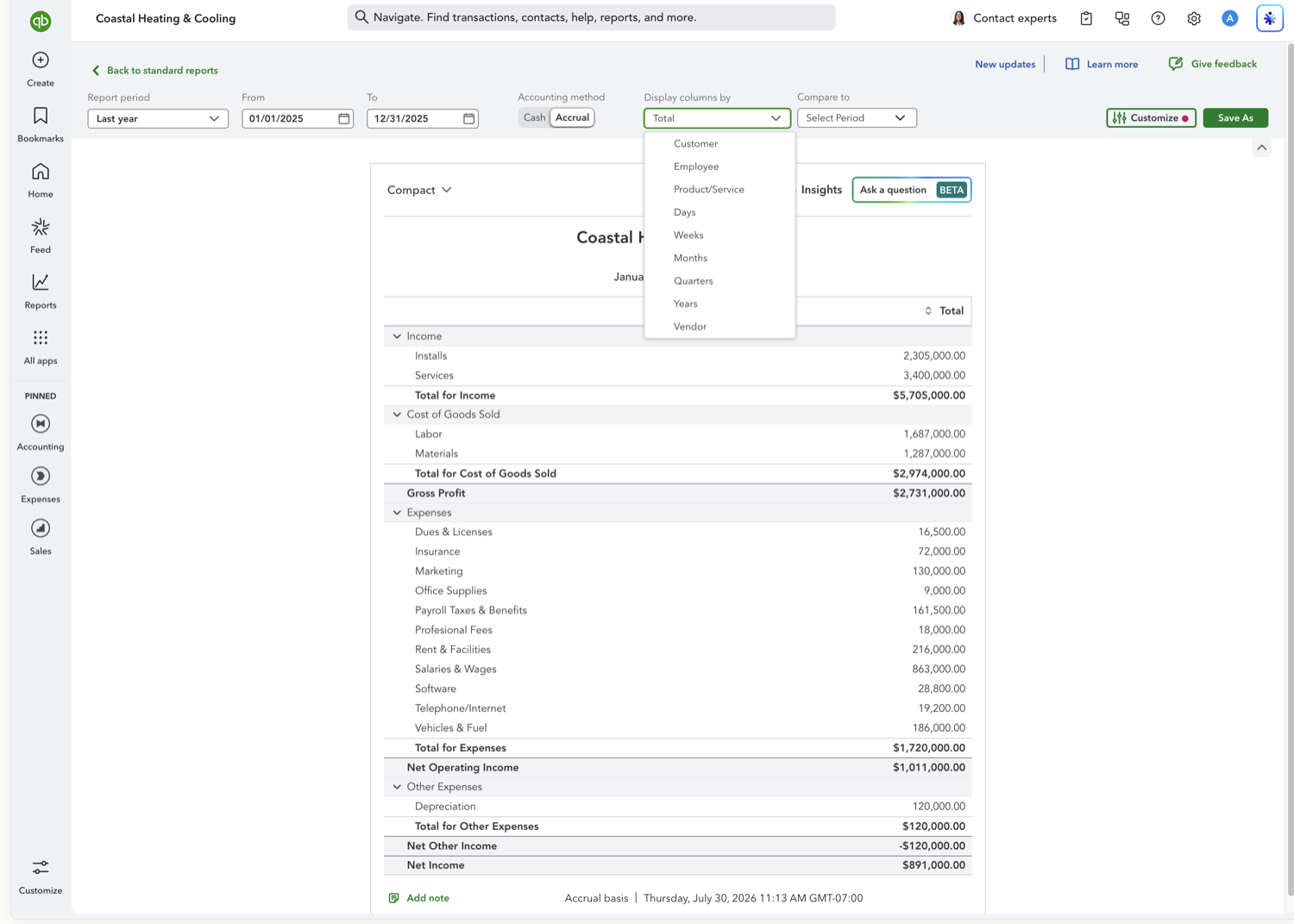The image size is (1294, 924).
Task: Click the Installs amount 2,305,000.00
Action: click(x=934, y=355)
